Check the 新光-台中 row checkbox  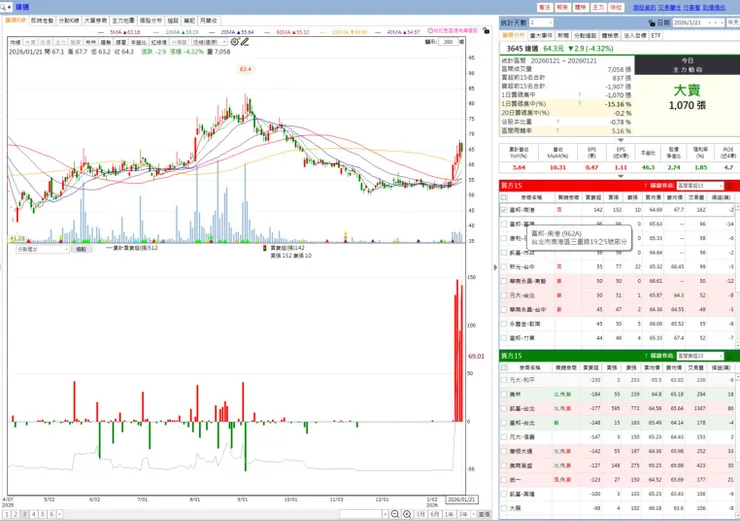point(504,267)
